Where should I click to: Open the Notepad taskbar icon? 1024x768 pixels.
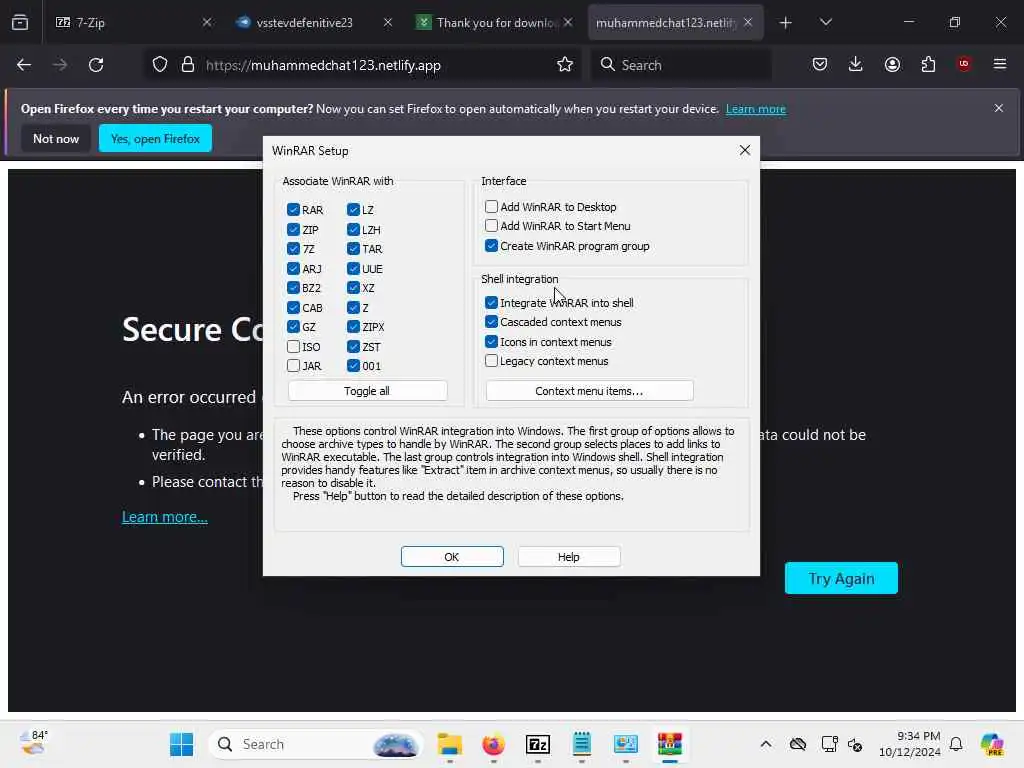(x=581, y=744)
